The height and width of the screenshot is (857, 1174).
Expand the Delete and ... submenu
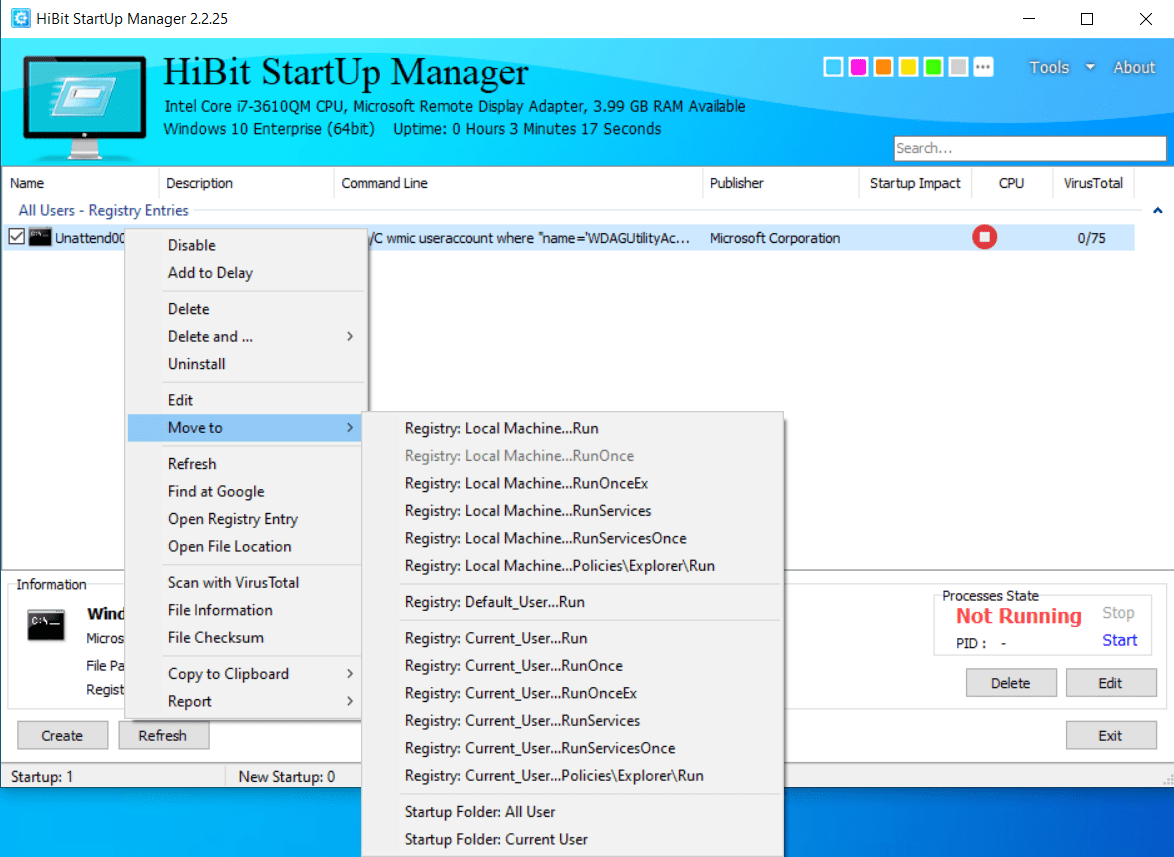point(244,336)
